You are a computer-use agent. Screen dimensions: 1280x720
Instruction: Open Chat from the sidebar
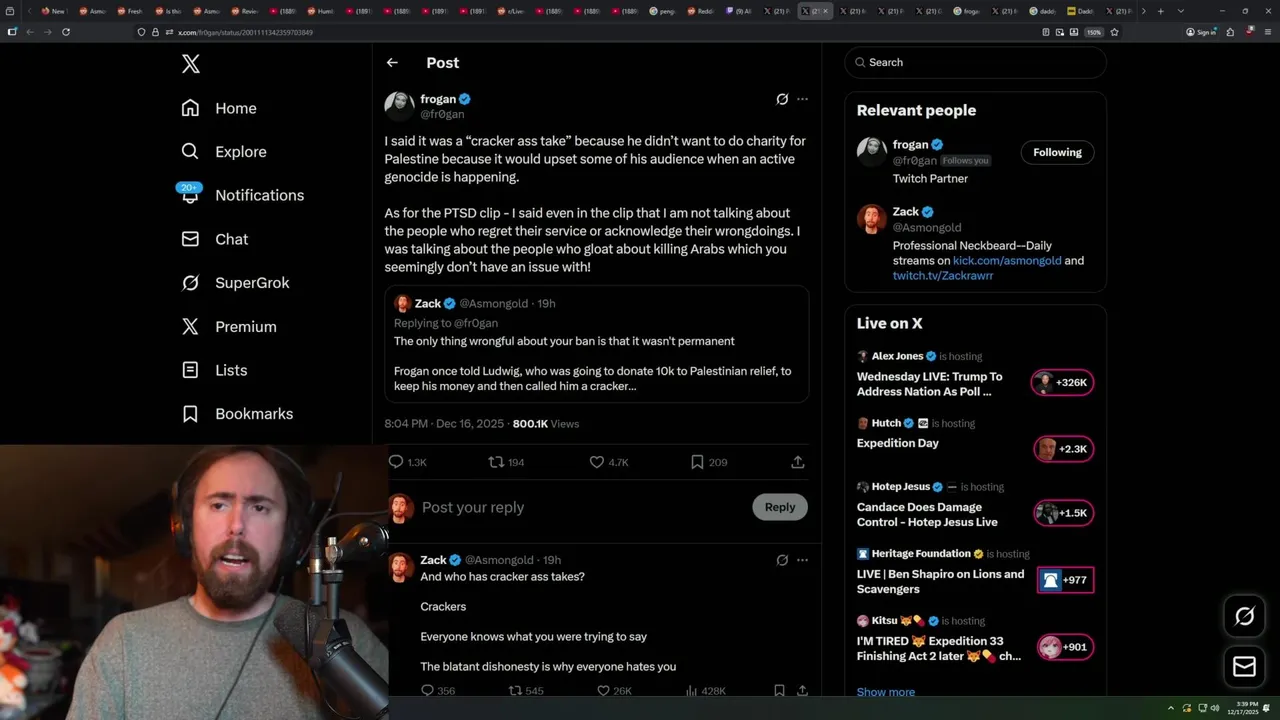click(x=215, y=239)
